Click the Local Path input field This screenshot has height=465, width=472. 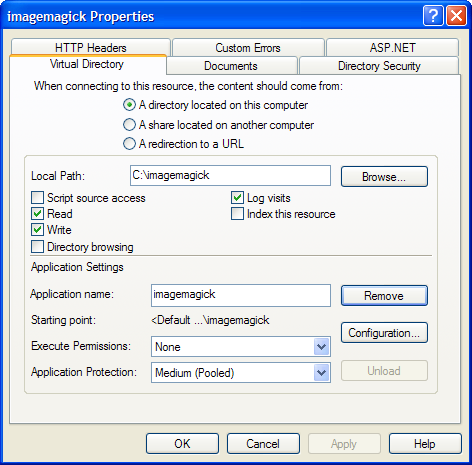click(230, 175)
